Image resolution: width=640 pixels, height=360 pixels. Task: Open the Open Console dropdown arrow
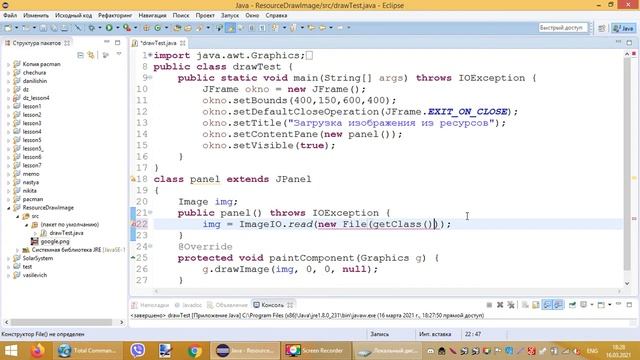pyautogui.click(x=609, y=305)
